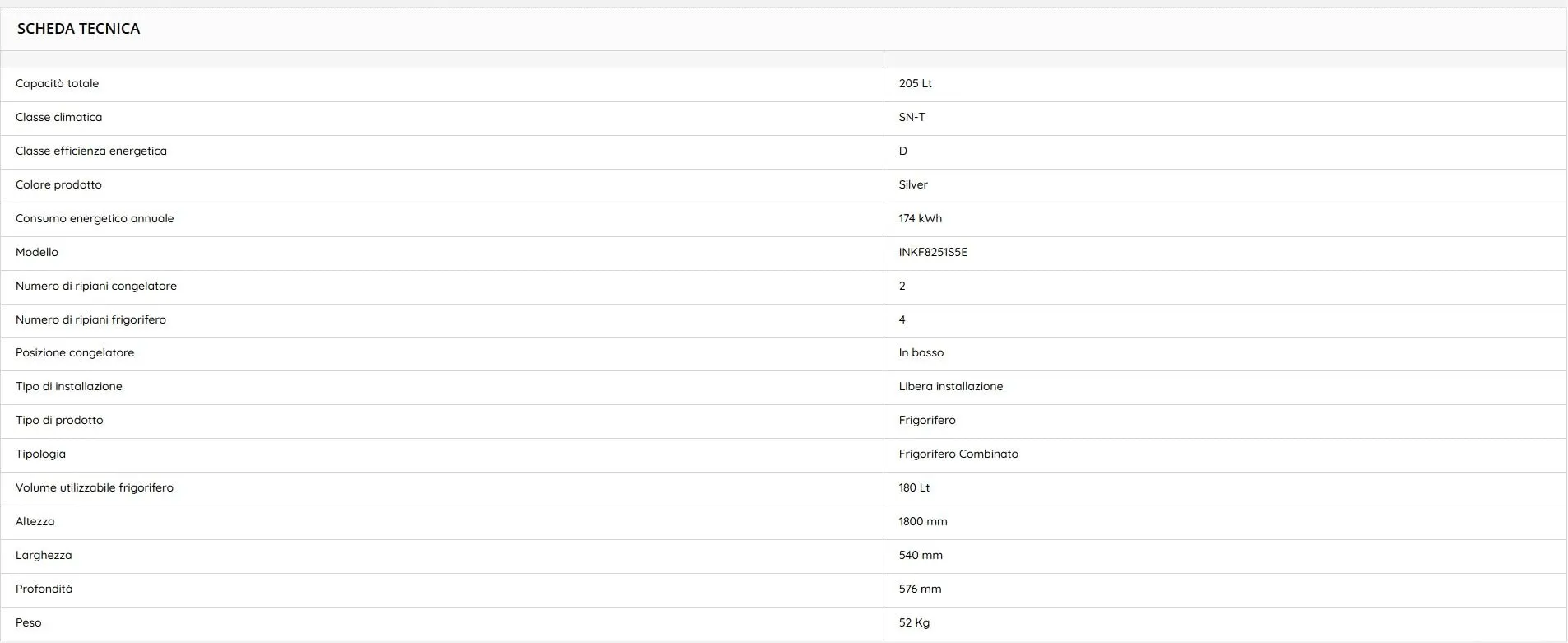Click 'Numero di ripiani congelatore' label
The height and width of the screenshot is (643, 1568).
[96, 286]
